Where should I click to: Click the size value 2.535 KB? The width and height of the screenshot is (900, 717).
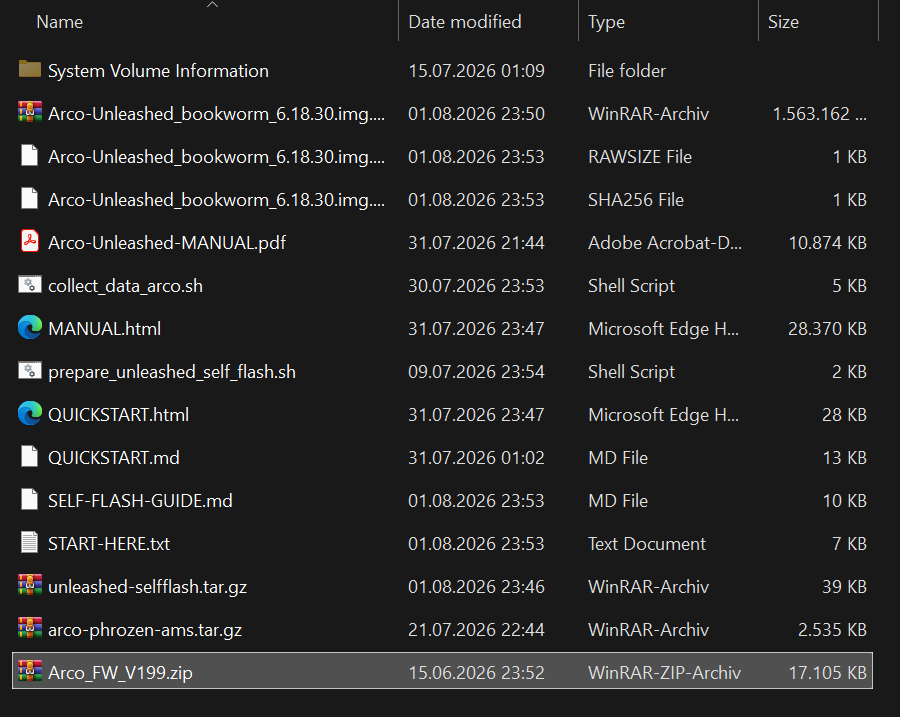(832, 630)
